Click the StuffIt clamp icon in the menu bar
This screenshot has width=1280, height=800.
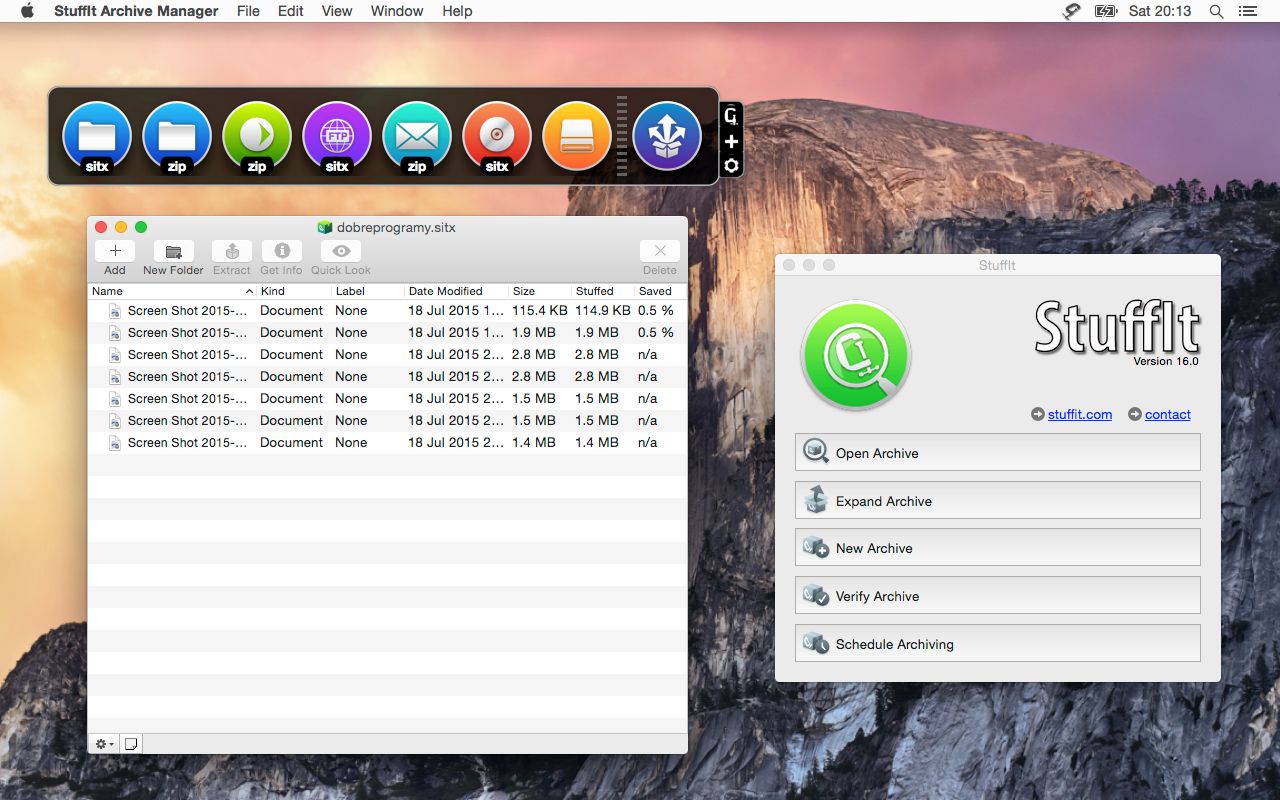(1071, 11)
